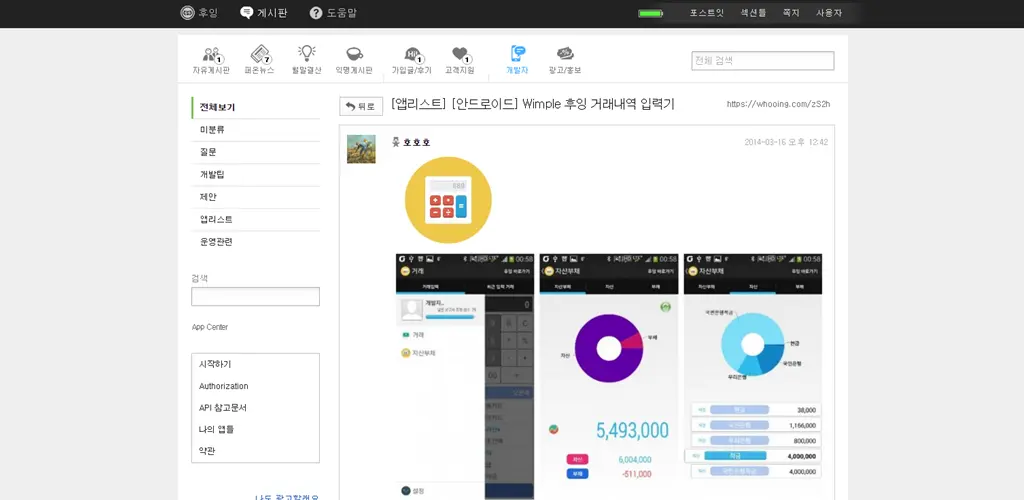Click the first app screenshot with the 거래 menu
This screenshot has height=500, width=1024.
point(464,377)
